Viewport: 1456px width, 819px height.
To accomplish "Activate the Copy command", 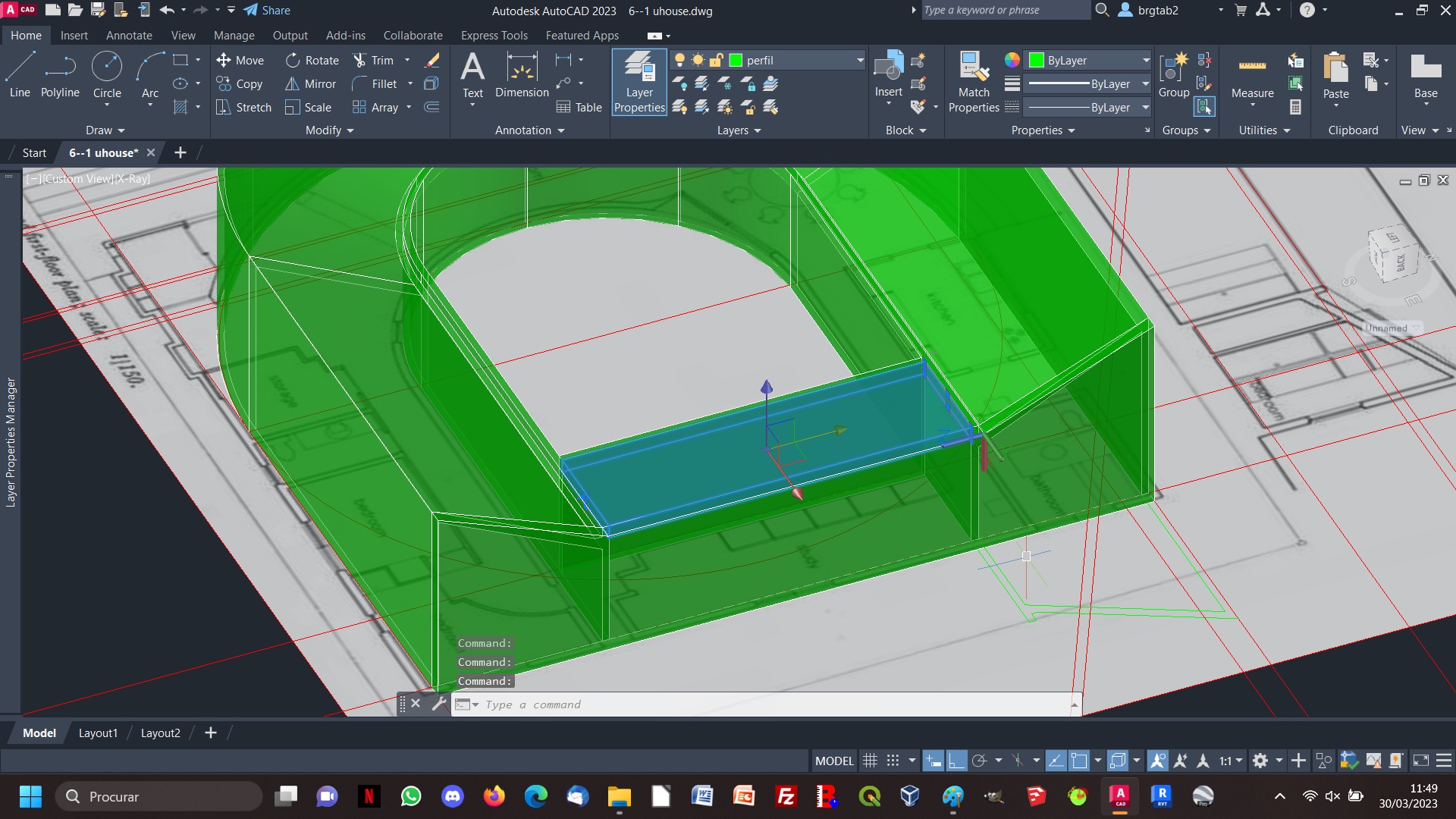I will click(240, 83).
